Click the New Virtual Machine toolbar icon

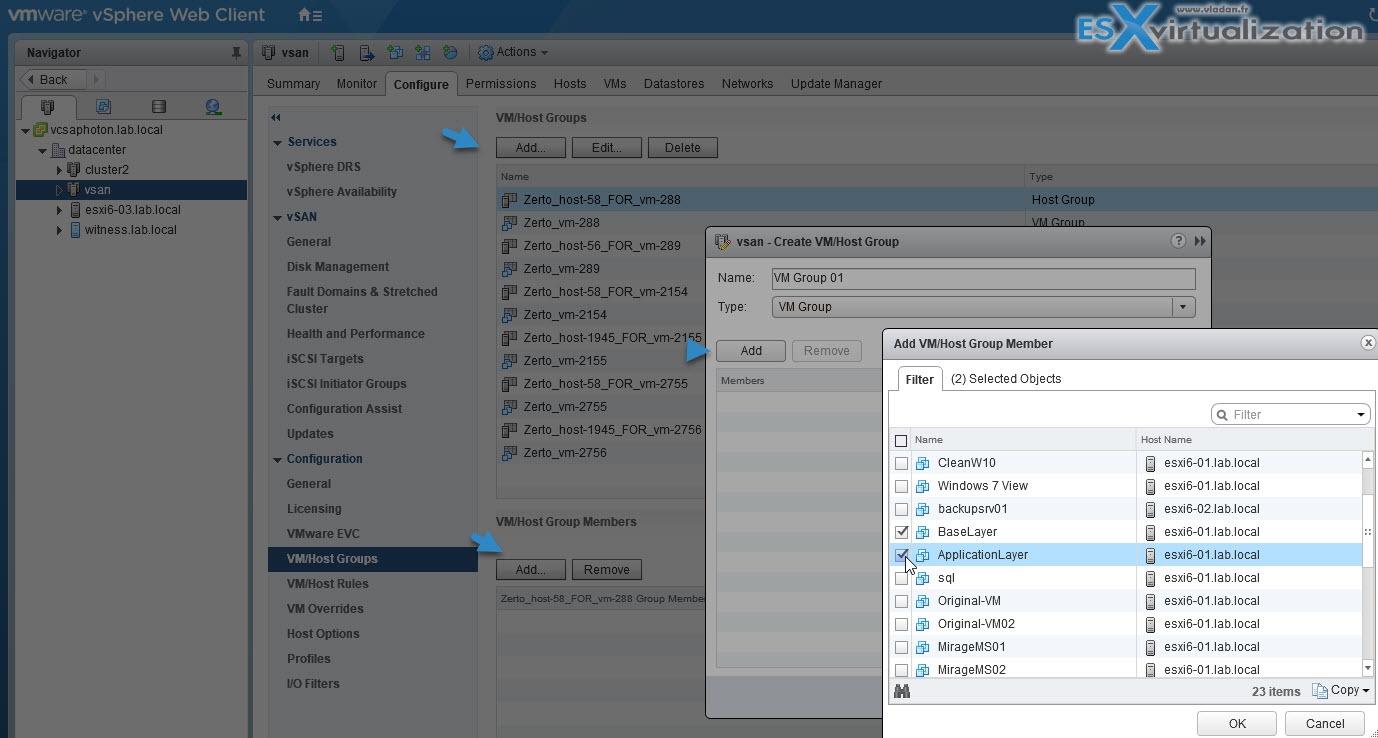(395, 52)
